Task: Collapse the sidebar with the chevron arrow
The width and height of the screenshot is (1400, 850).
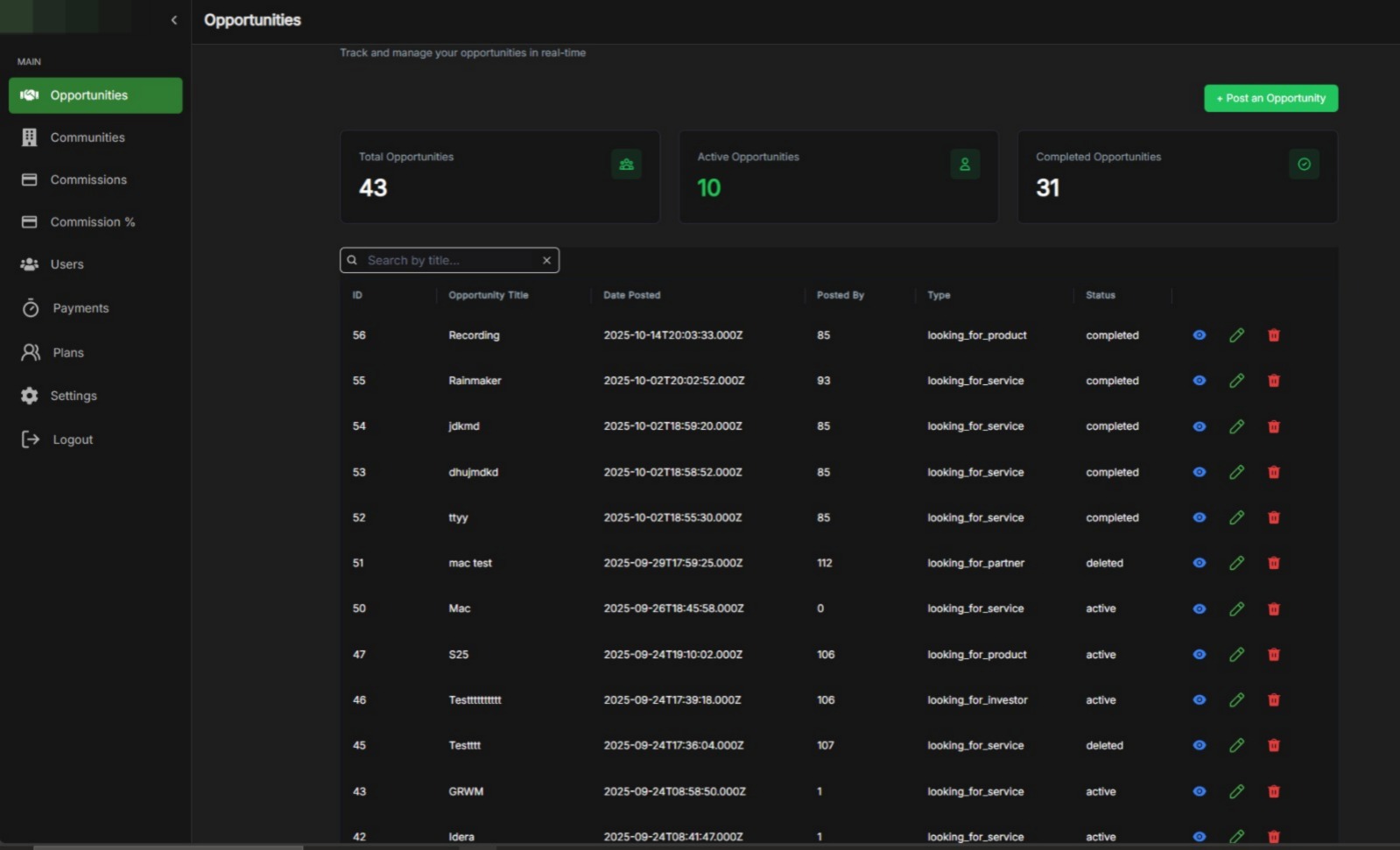Action: click(x=173, y=20)
